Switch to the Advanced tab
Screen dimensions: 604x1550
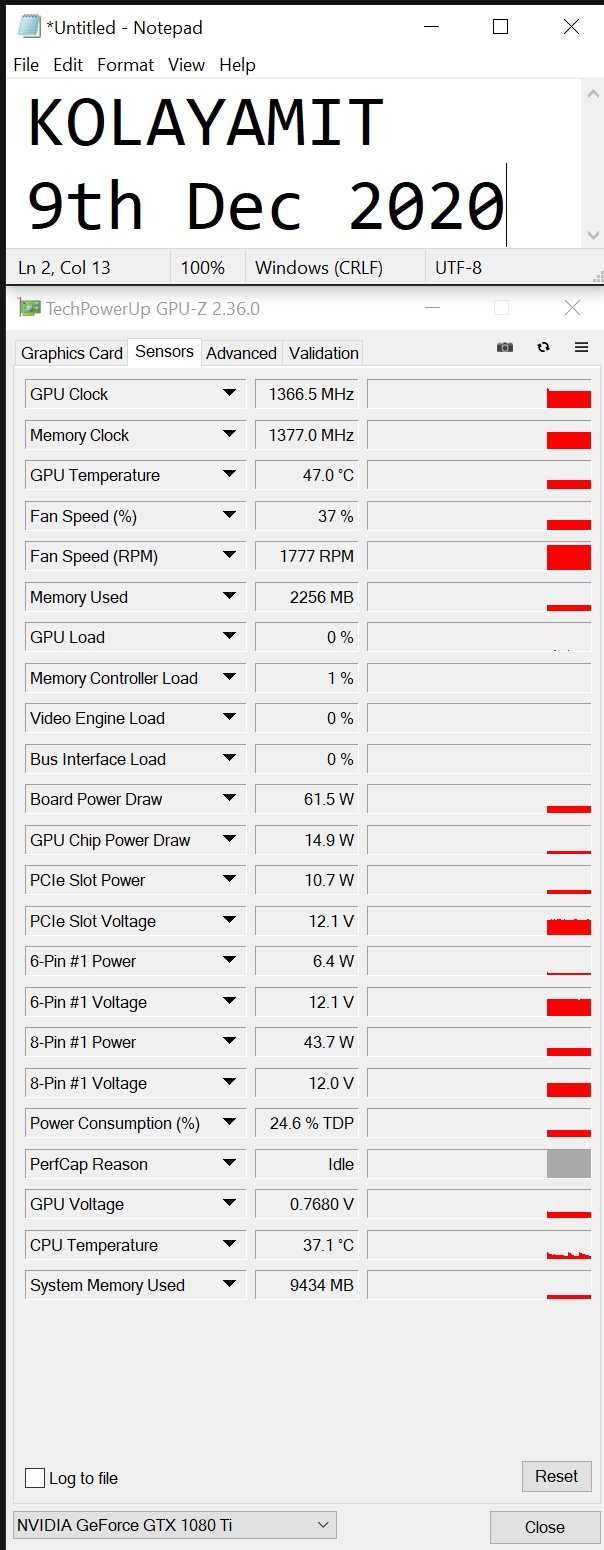coord(241,353)
